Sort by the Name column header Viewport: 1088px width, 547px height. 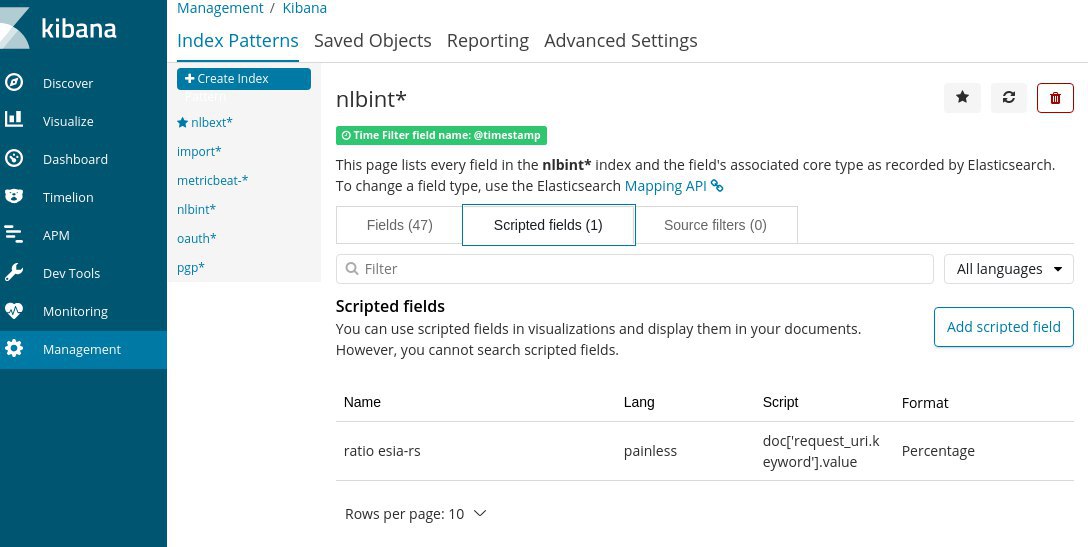pyautogui.click(x=362, y=402)
